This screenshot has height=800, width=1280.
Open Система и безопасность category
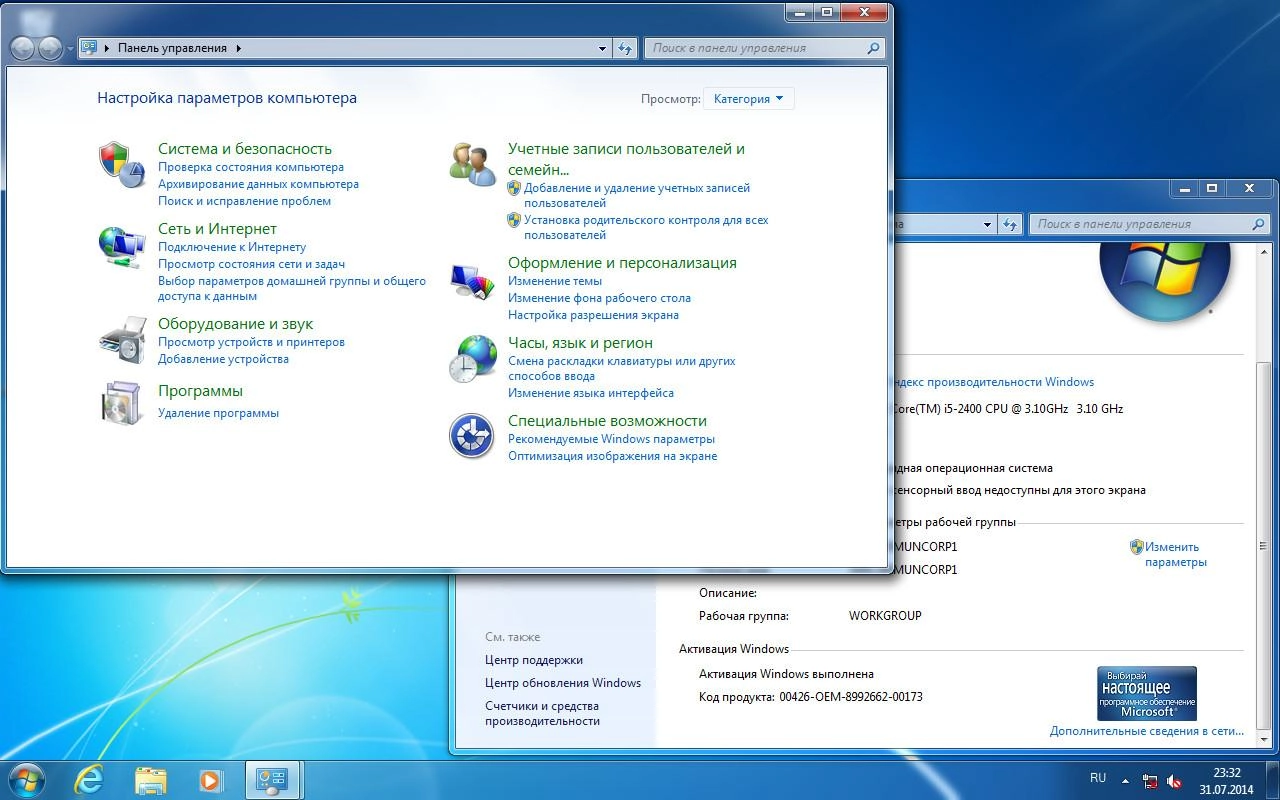[x=245, y=149]
